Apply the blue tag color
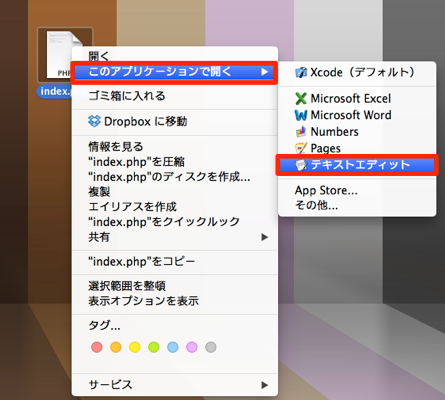 173,347
